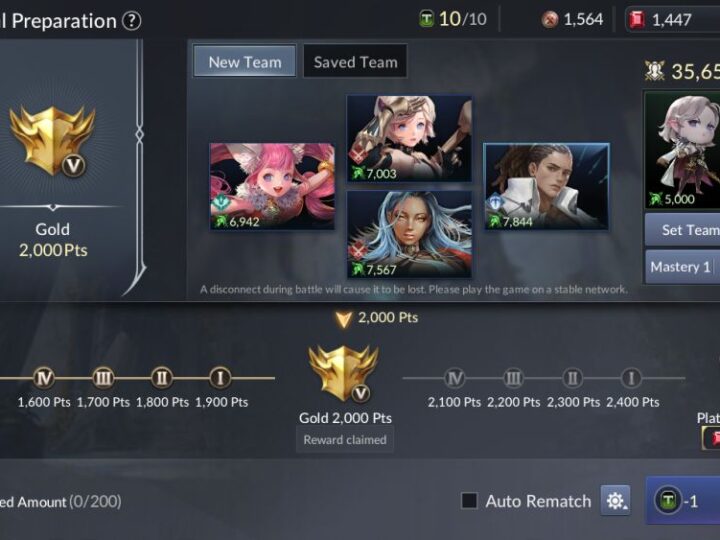720x540 pixels.
Task: Select the dreadlocked hero with 7,844 power
Action: 546,186
